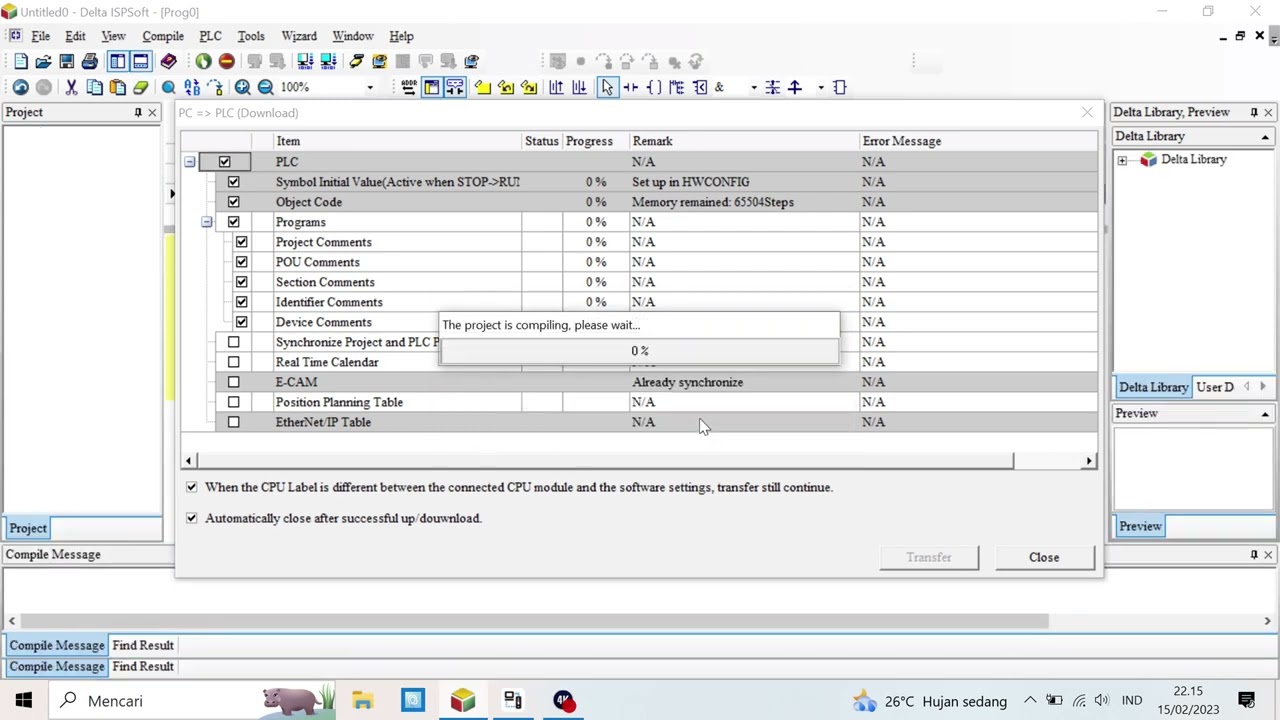
Task: Close the download dialog with X
Action: click(1087, 113)
